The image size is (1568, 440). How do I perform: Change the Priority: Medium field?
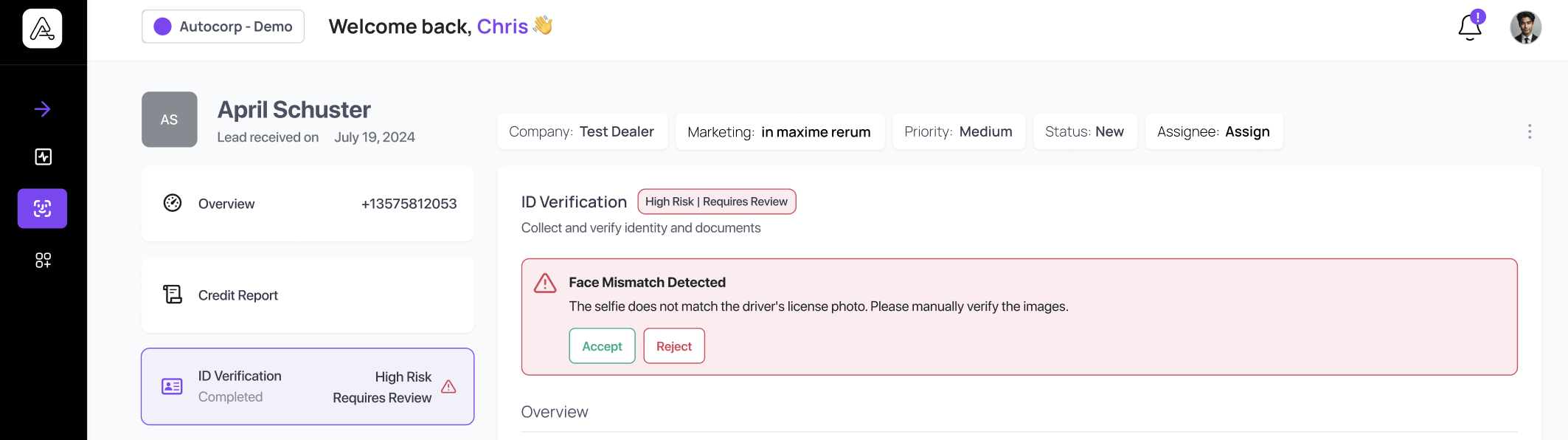click(x=958, y=131)
